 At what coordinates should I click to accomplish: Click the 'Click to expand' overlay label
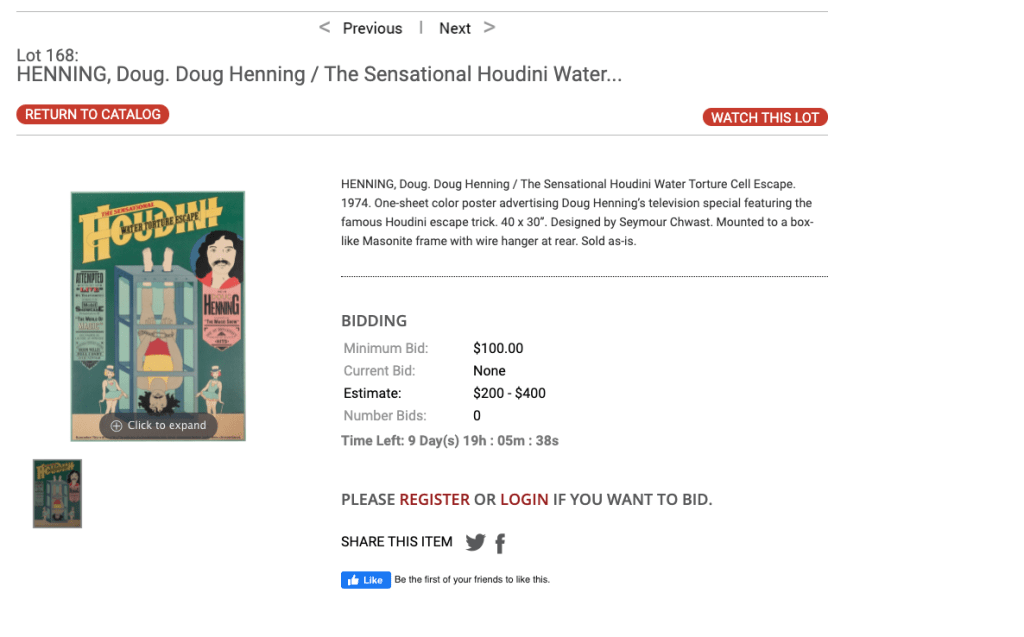166,426
